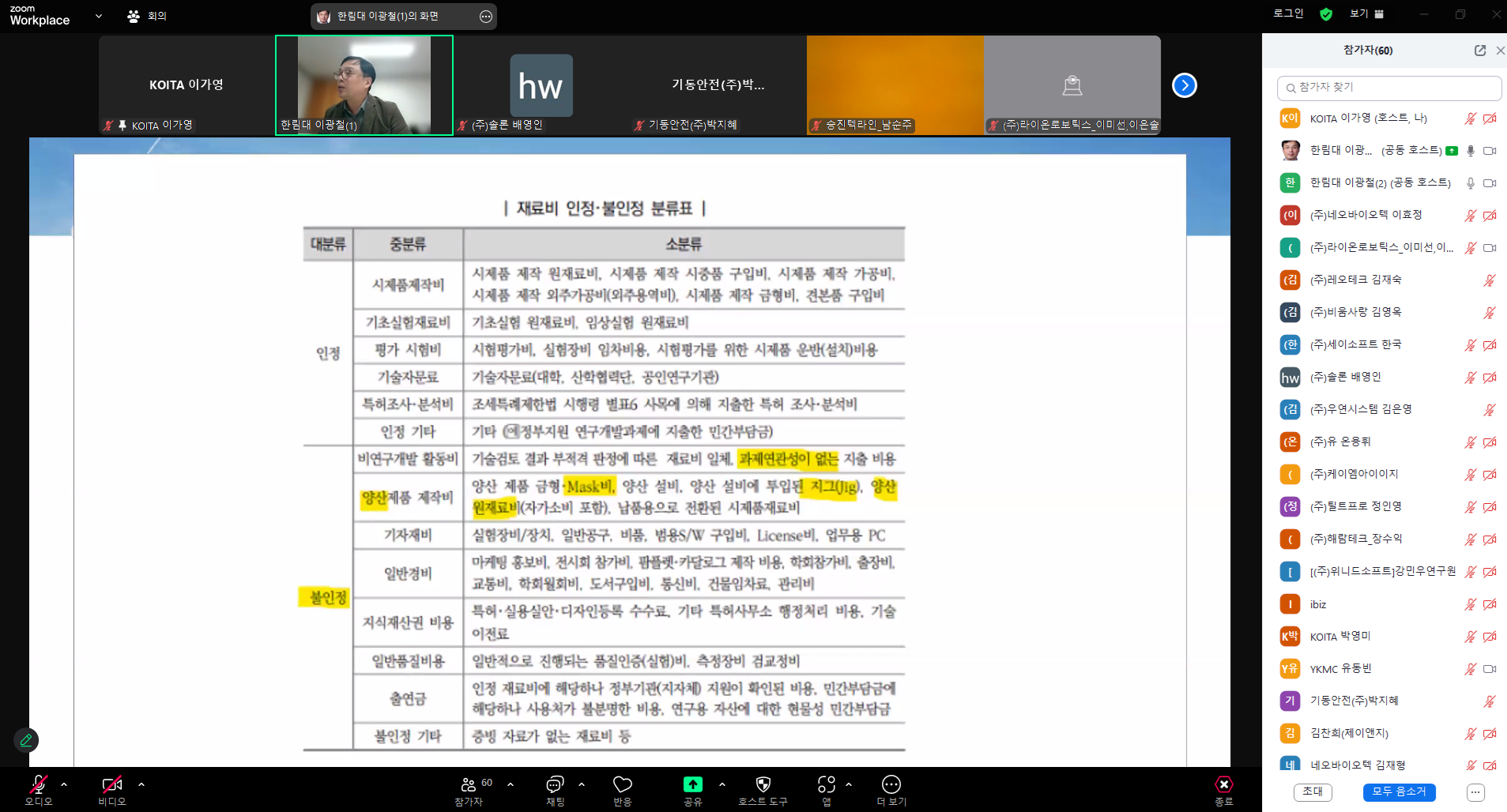The width and height of the screenshot is (1507, 812).
Task: Click muted mic for (주)네오바이오텍 이효정
Action: (1470, 216)
